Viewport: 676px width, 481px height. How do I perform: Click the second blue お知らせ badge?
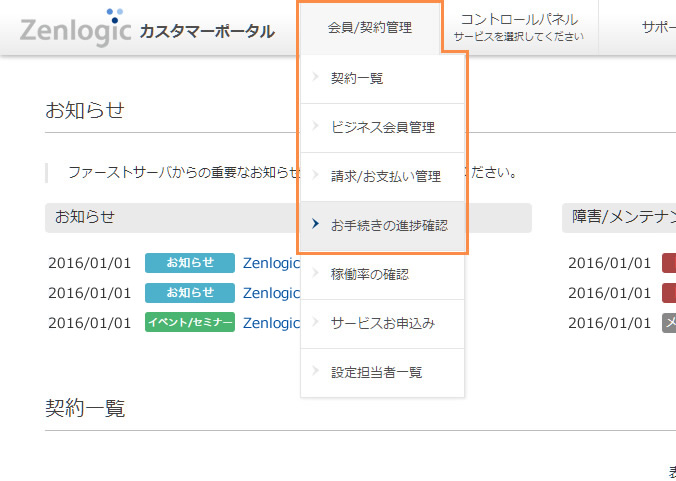point(190,292)
